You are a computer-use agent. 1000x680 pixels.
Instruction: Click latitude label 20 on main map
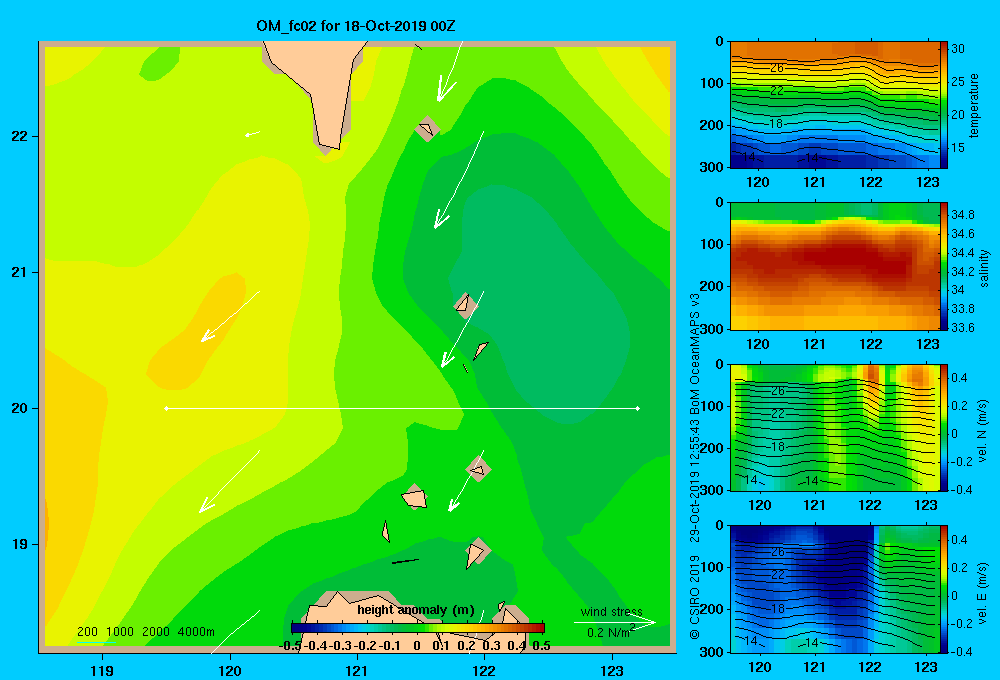point(20,408)
